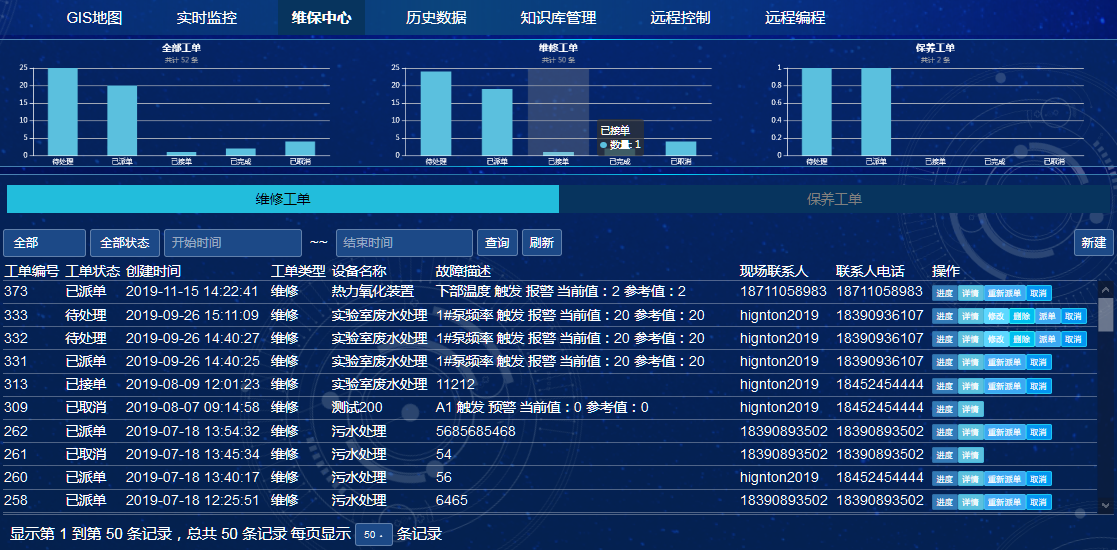Viewport: 1117px width, 550px height.
Task: Click the 结束时间 end date field
Action: [404, 243]
